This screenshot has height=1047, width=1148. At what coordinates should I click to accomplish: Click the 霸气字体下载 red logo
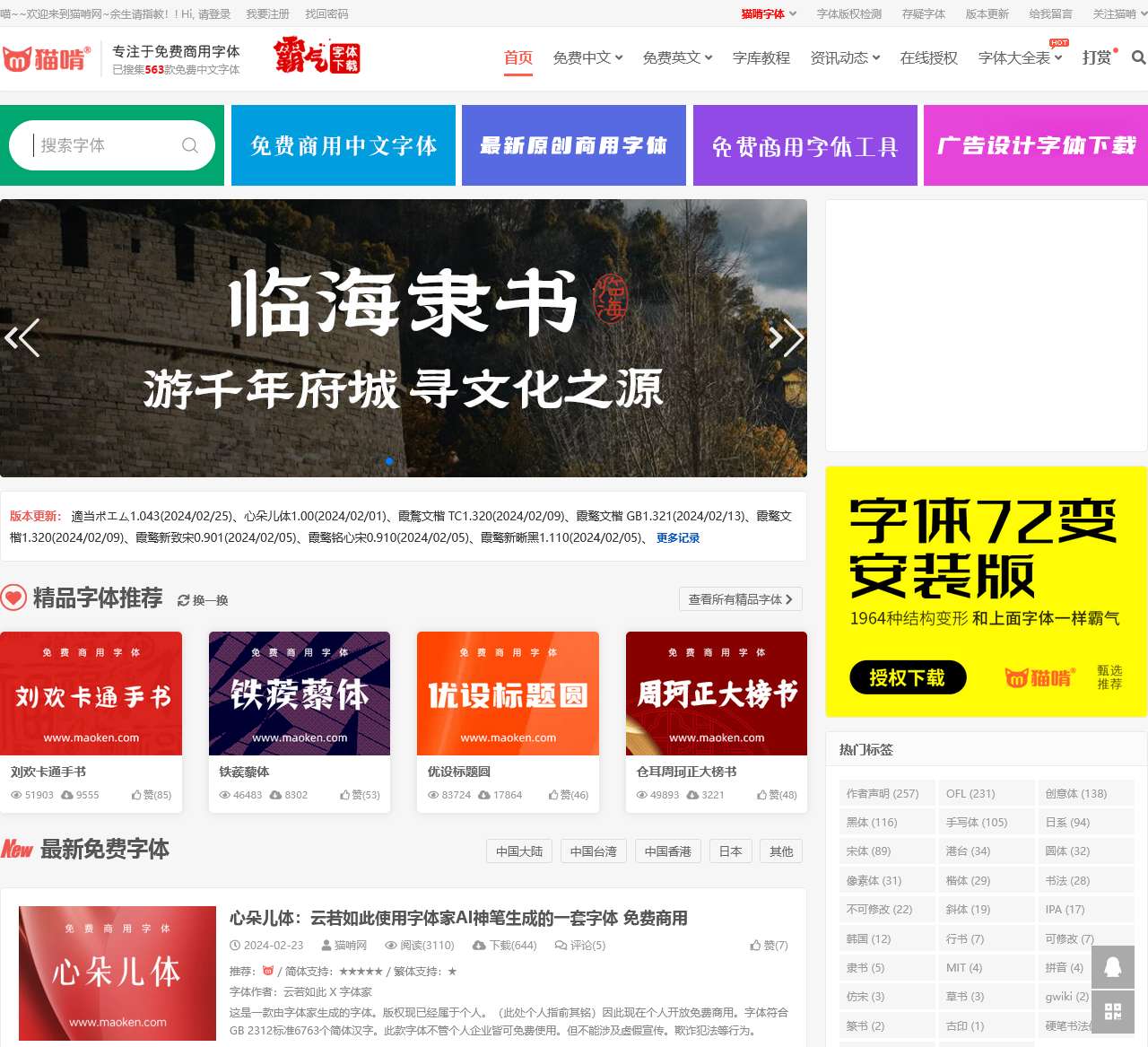(317, 55)
